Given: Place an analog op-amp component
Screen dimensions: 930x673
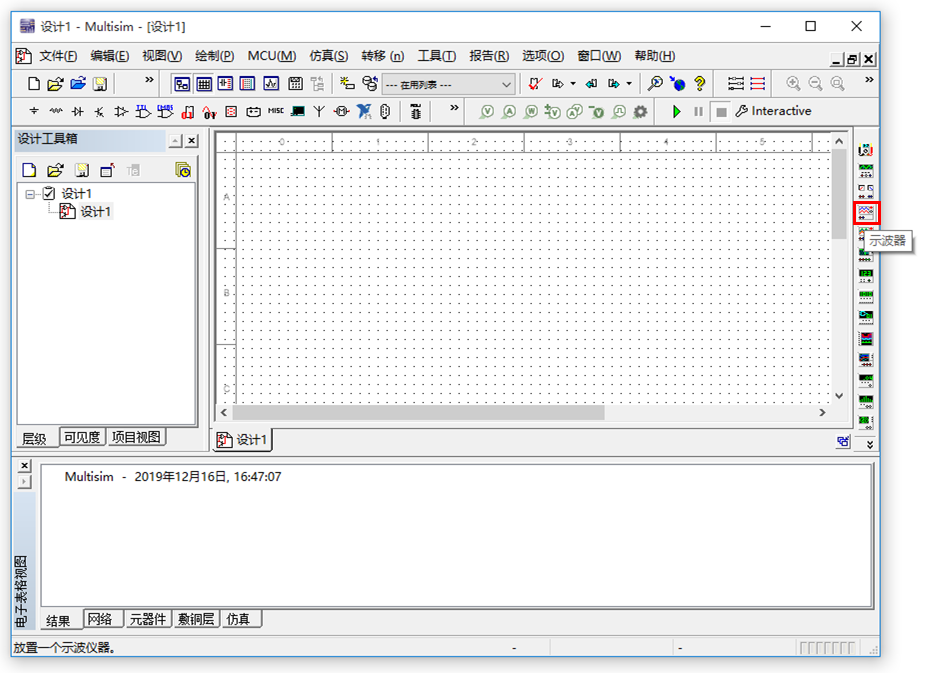Looking at the screenshot, I should click(122, 111).
